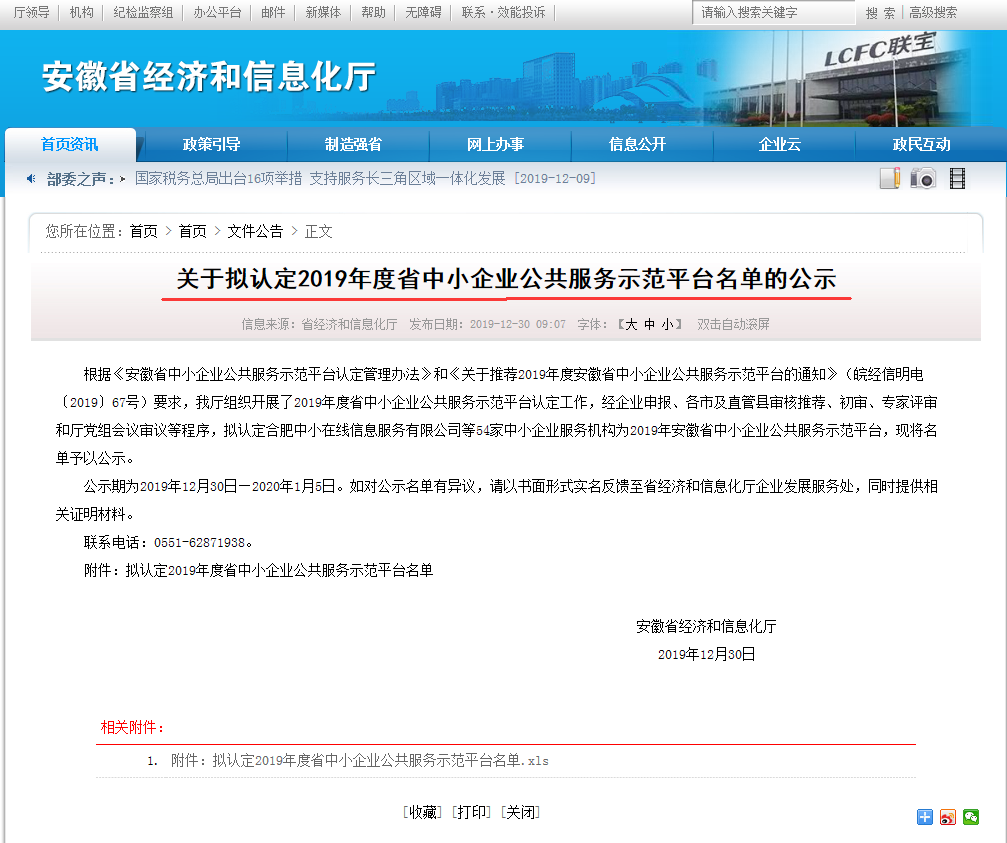The width and height of the screenshot is (1007, 843).
Task: Set font size to 小
Action: click(x=667, y=325)
